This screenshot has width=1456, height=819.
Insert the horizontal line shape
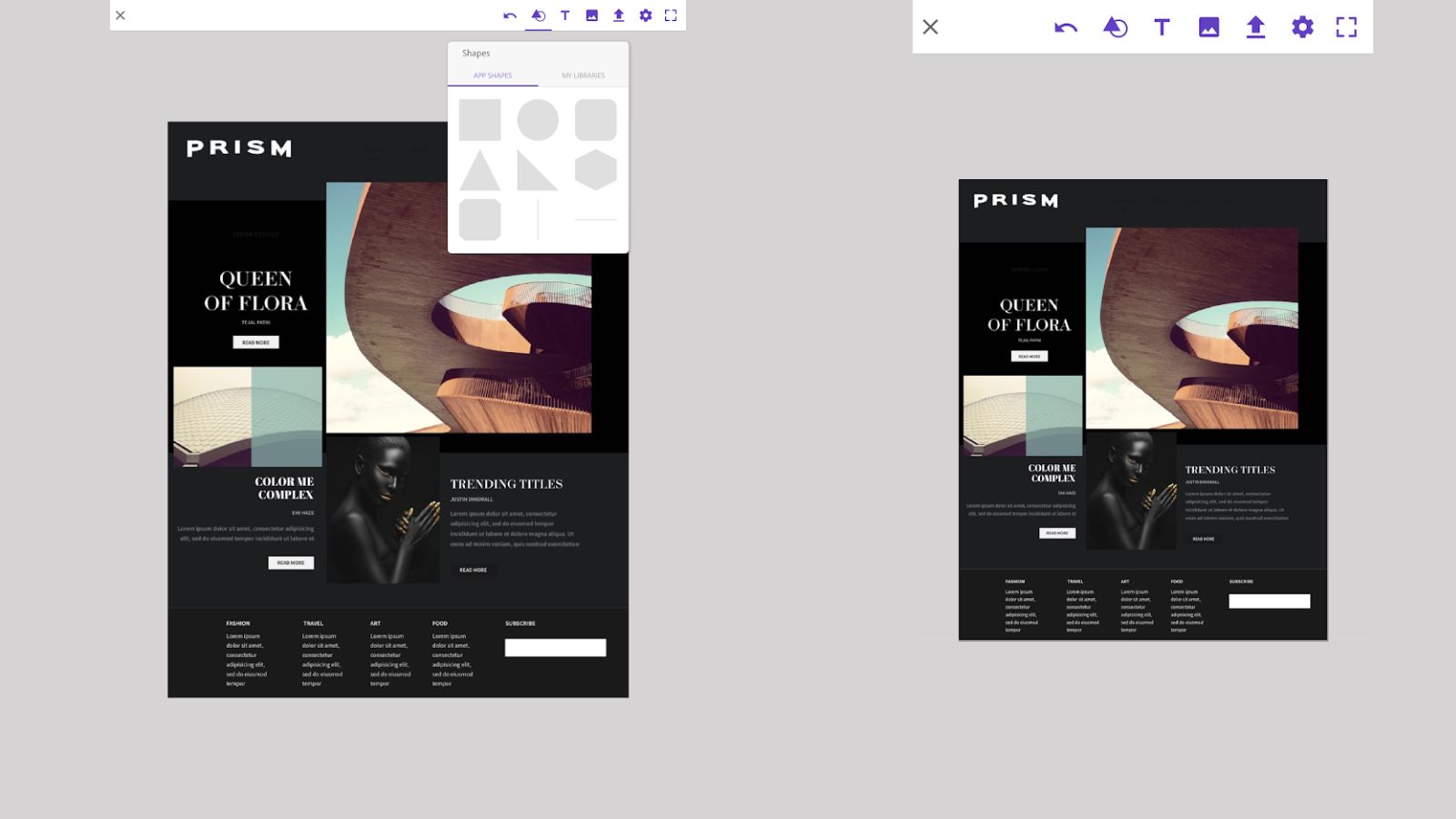point(596,218)
